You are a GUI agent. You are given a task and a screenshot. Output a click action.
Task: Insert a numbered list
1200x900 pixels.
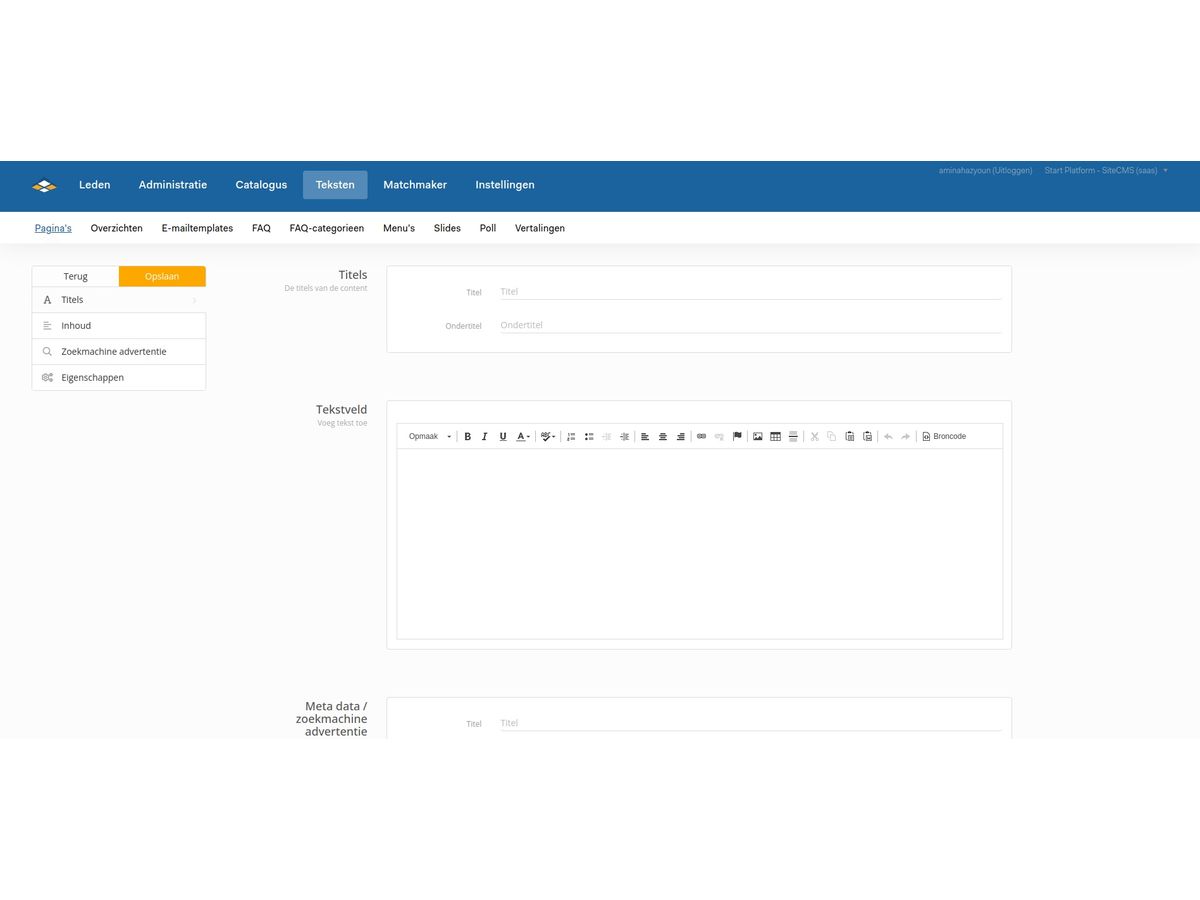click(x=571, y=437)
